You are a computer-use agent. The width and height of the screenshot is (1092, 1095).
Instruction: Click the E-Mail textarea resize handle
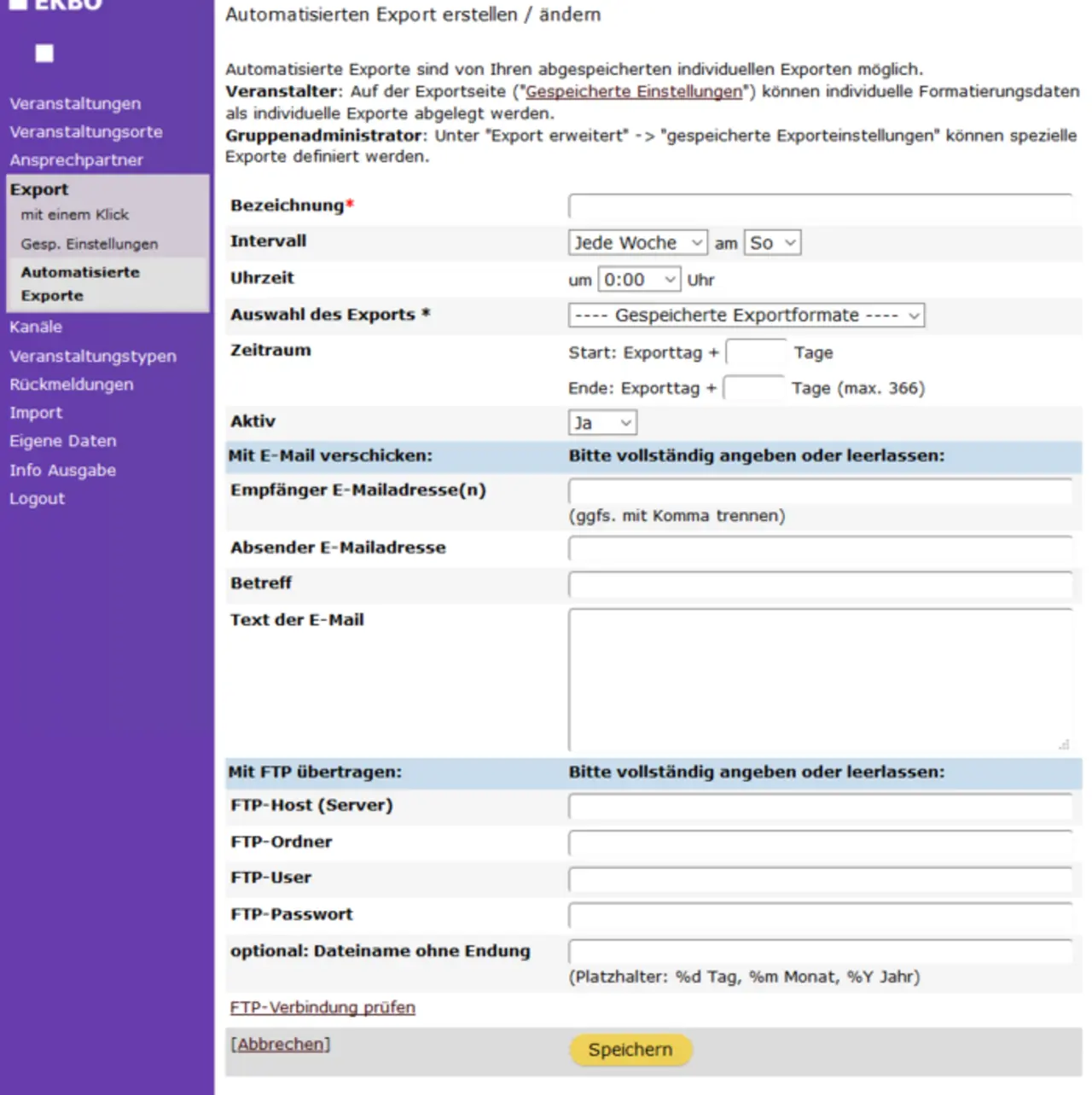click(1064, 744)
